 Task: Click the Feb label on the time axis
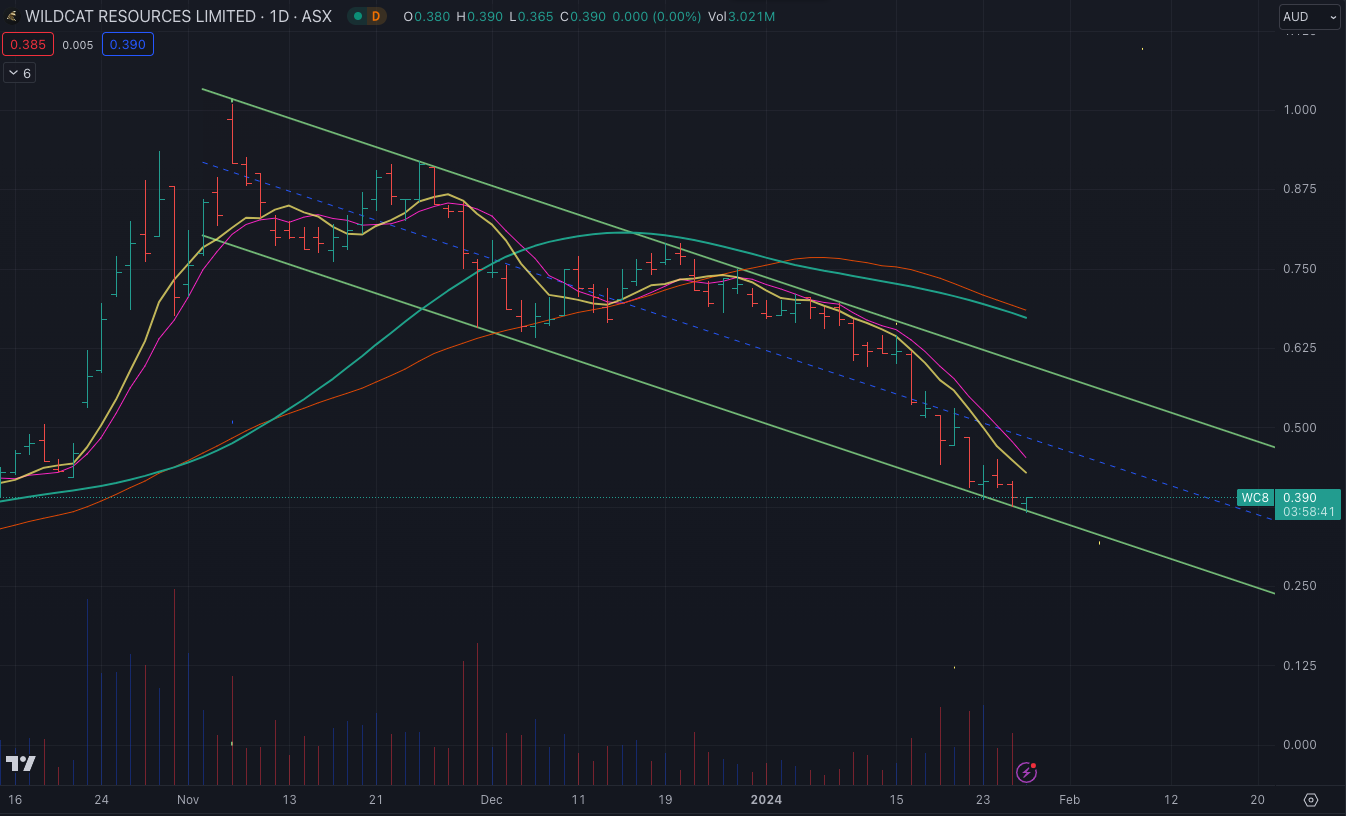pyautogui.click(x=1069, y=800)
